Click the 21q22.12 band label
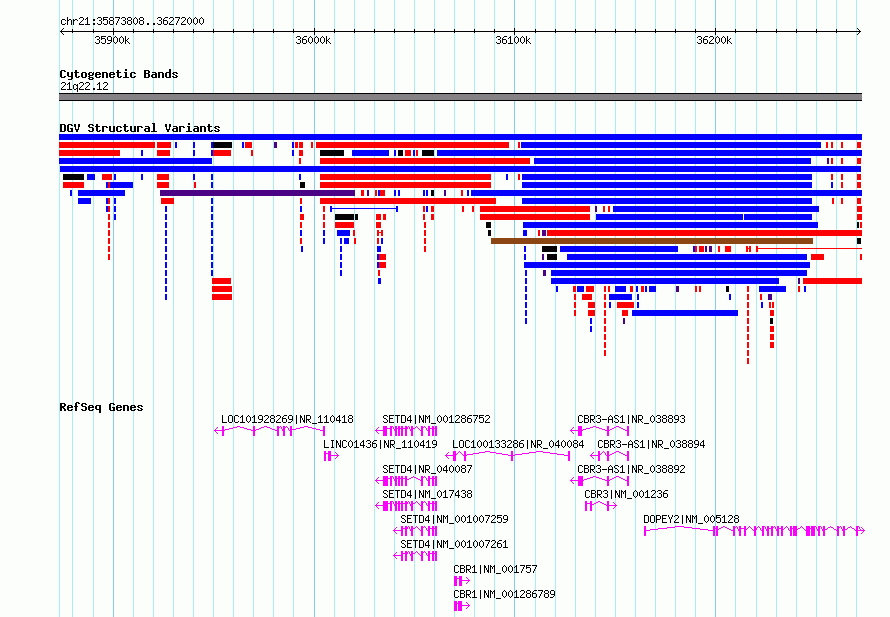Viewport: 890px width, 617px height. pyautogui.click(x=84, y=86)
